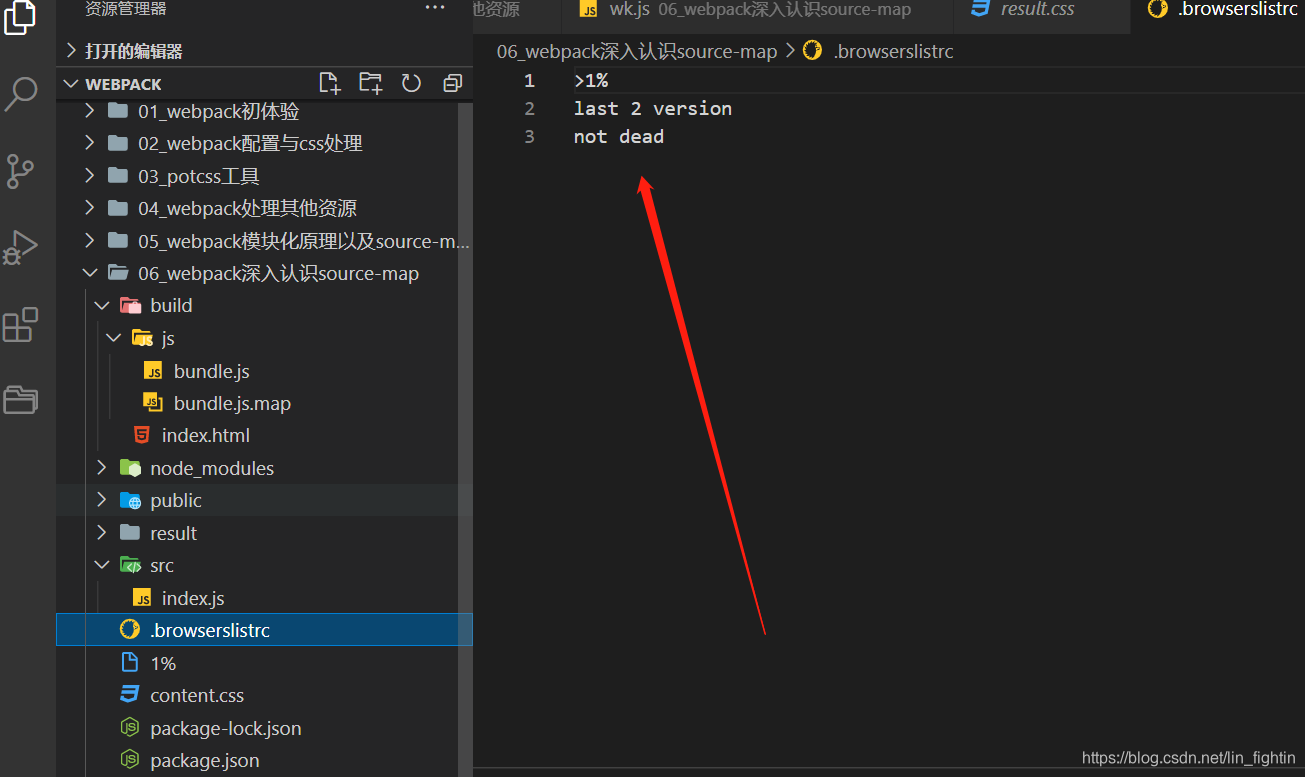Viewport: 1305px width, 777px height.
Task: Expand the 03_potcss工具 folder
Action: pyautogui.click(x=90, y=176)
